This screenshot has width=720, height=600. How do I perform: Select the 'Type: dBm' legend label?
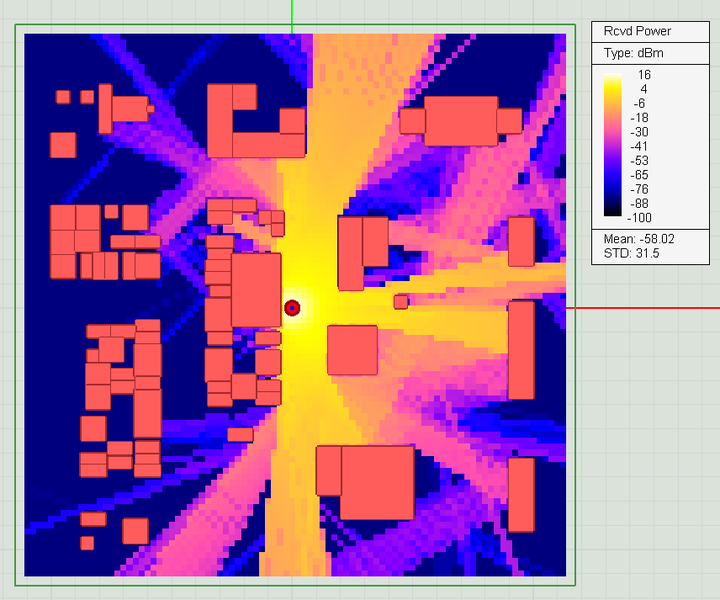click(633, 53)
